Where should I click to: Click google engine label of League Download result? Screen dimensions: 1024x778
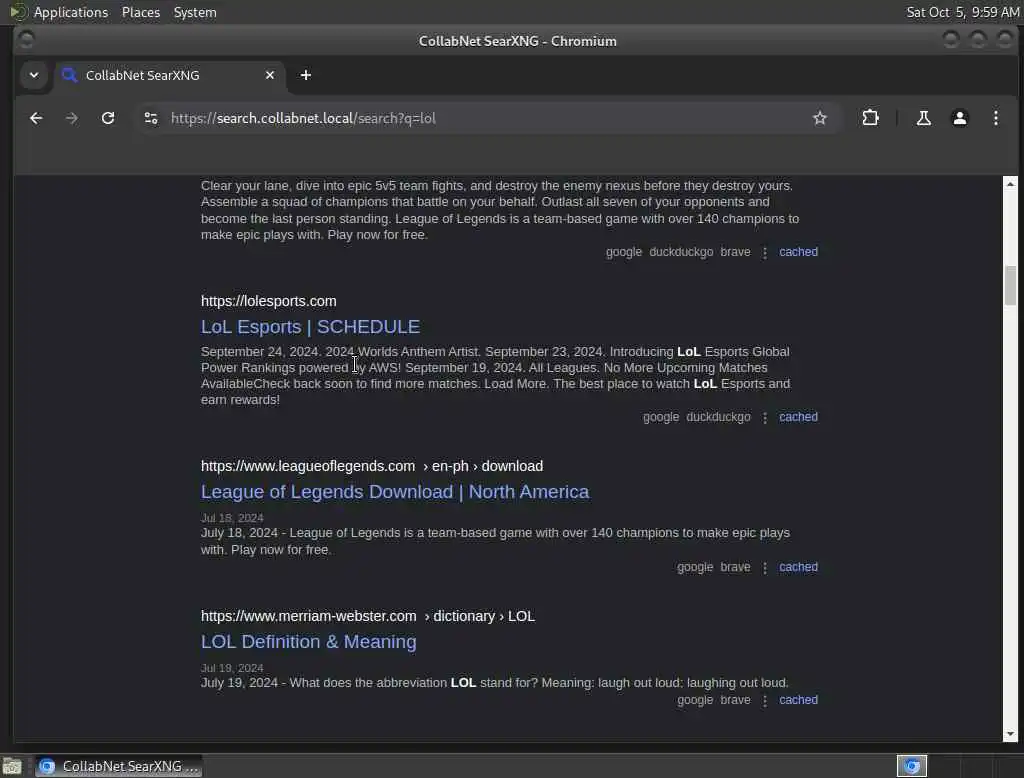click(x=695, y=567)
